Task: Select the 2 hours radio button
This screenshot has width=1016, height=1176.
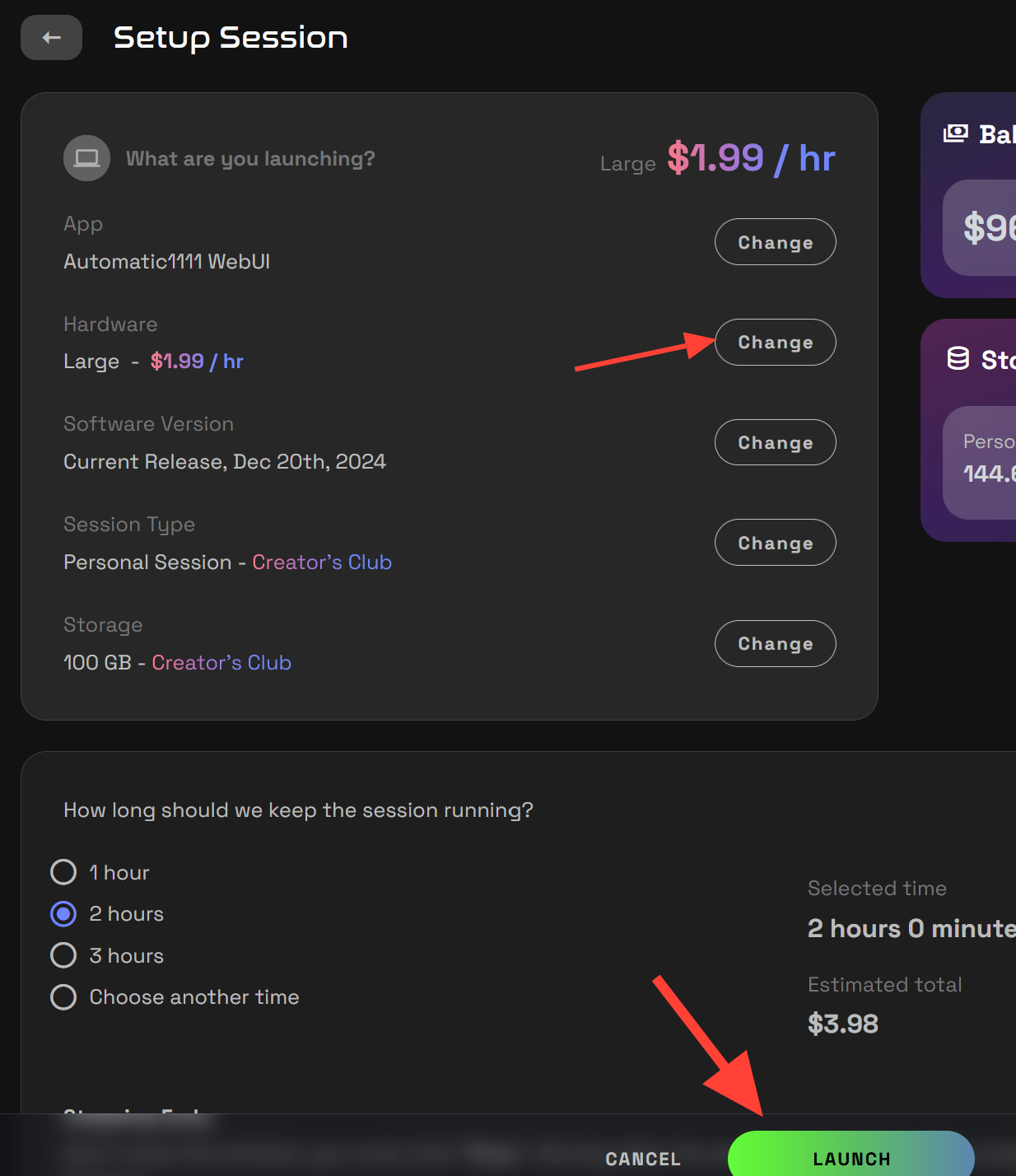Action: click(63, 914)
